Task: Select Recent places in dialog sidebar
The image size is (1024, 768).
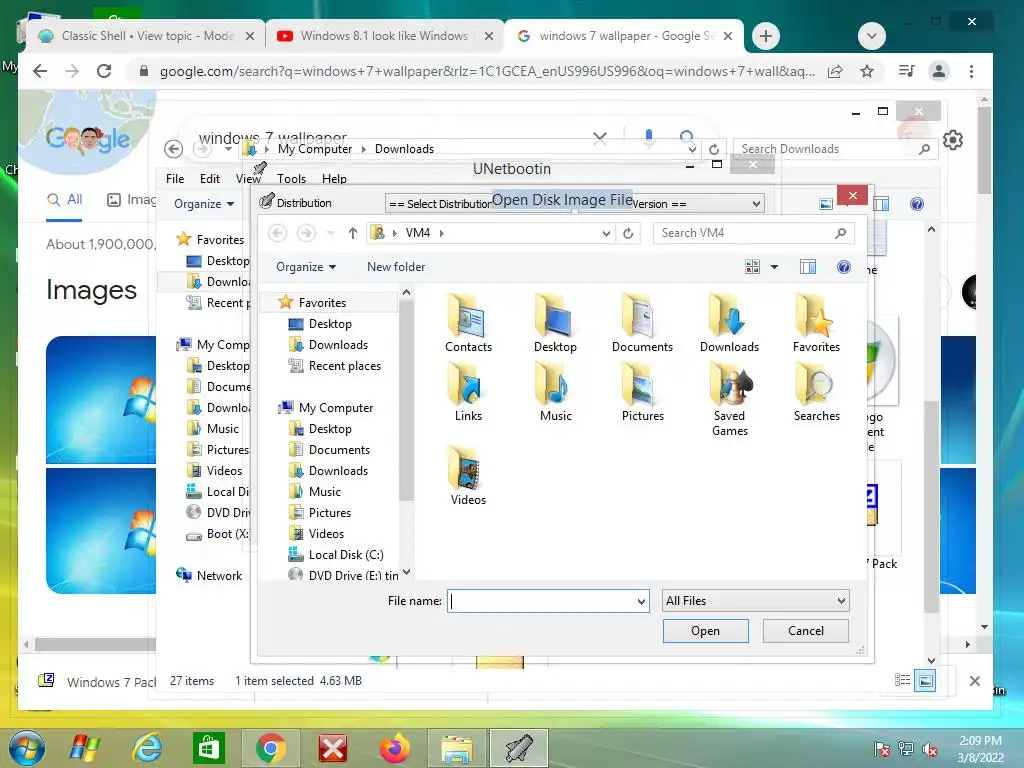Action: [x=334, y=366]
